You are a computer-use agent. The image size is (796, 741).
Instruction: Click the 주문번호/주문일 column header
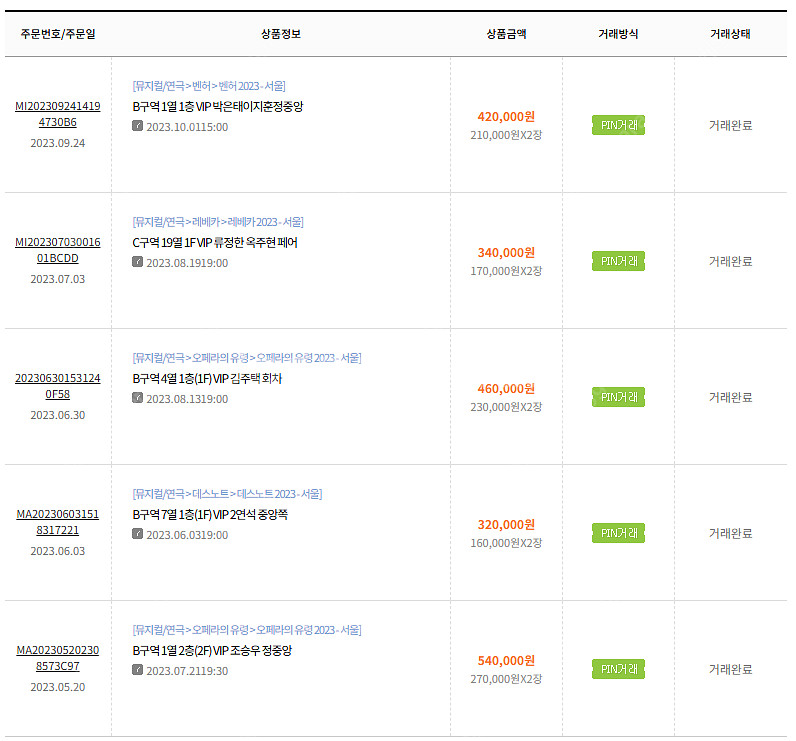(x=58, y=34)
